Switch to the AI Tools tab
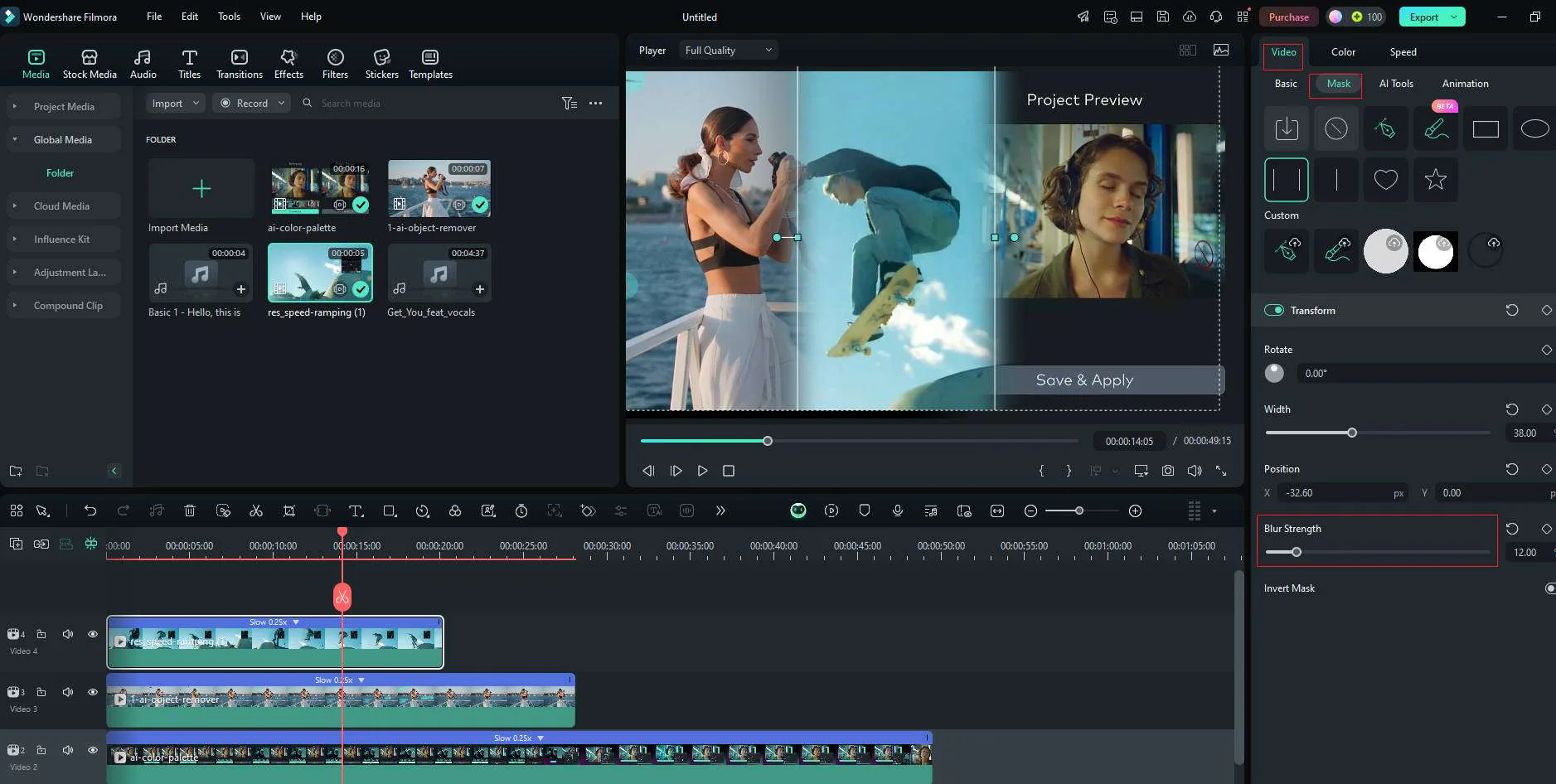This screenshot has height=784, width=1556. tap(1396, 84)
